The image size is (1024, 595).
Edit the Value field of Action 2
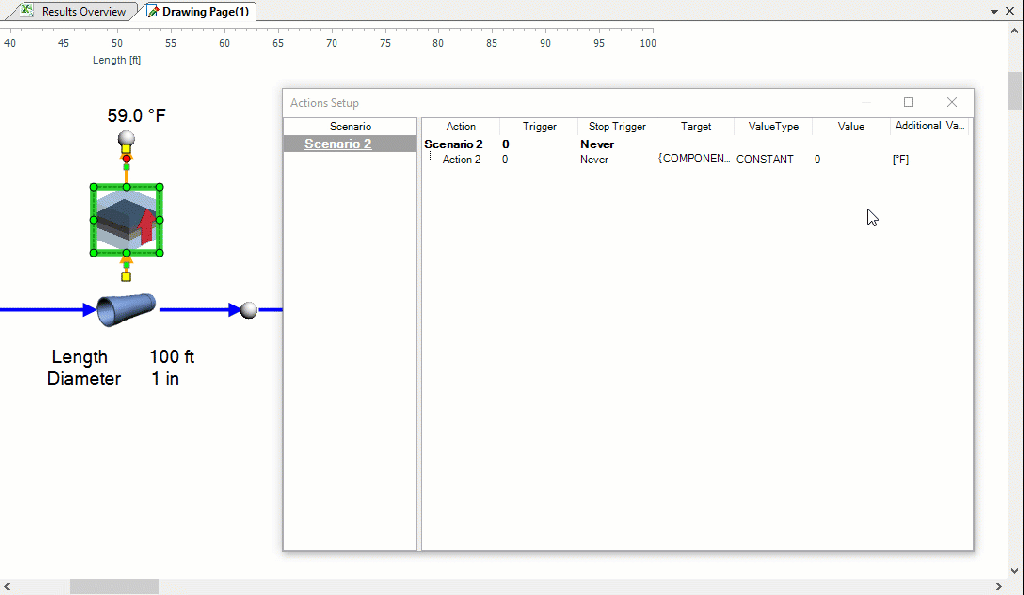(850, 159)
